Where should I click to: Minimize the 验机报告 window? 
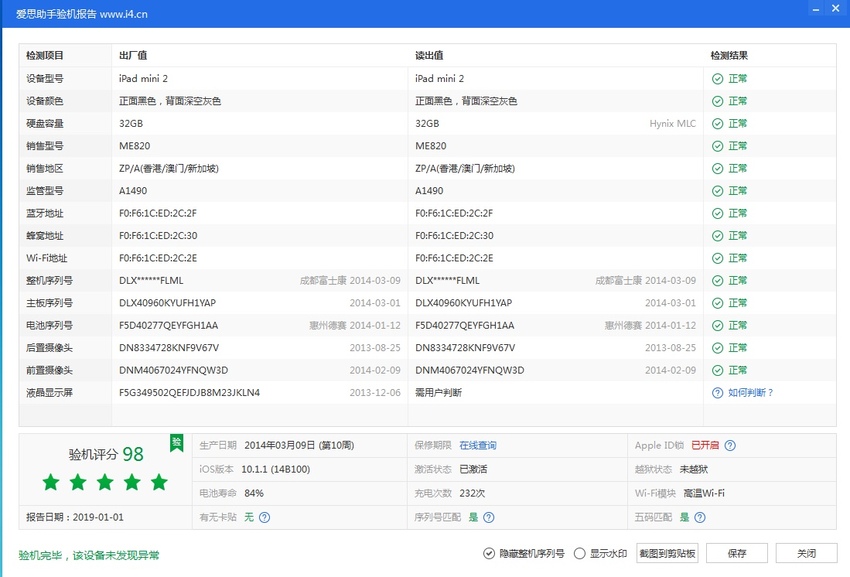point(815,9)
